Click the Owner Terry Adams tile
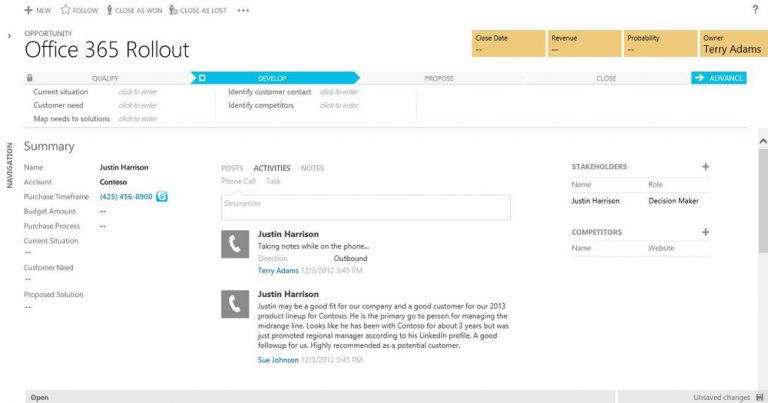The width and height of the screenshot is (768, 403). pyautogui.click(x=734, y=44)
